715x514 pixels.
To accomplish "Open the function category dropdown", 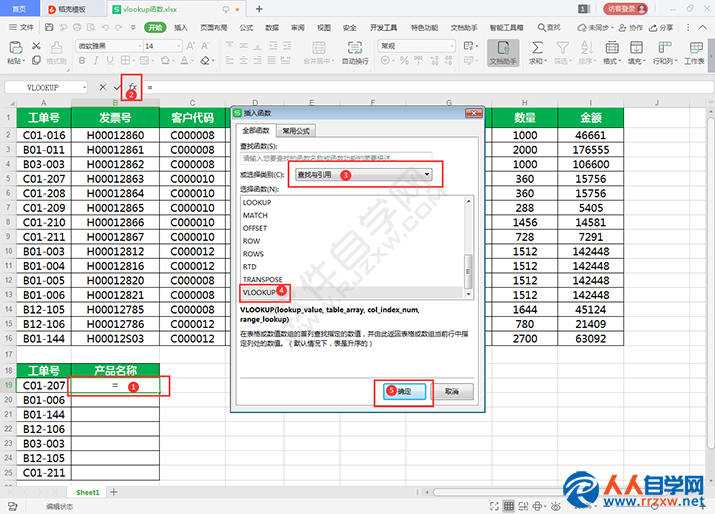I will [x=363, y=174].
